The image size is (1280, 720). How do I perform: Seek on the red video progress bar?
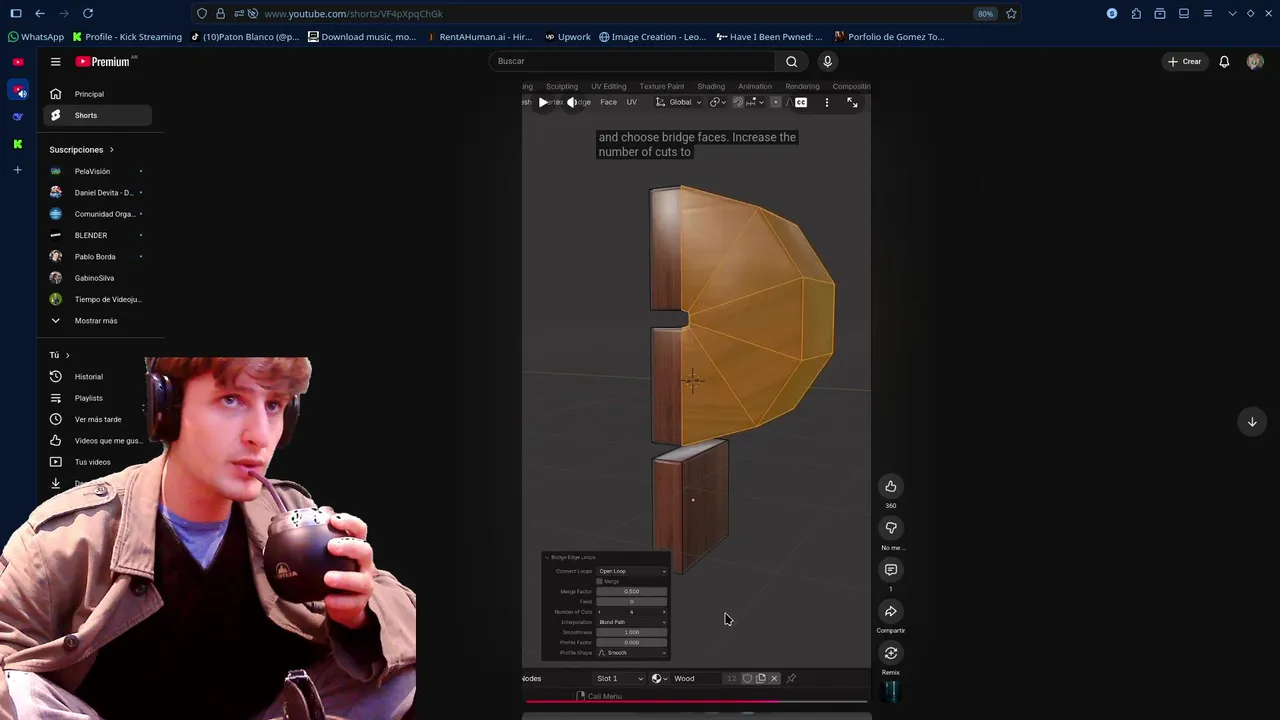(x=696, y=701)
